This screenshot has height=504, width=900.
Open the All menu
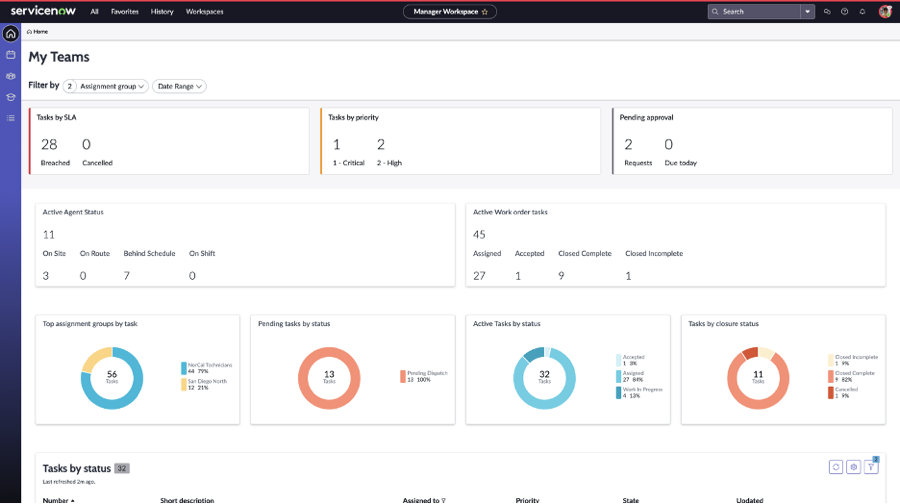pos(94,11)
